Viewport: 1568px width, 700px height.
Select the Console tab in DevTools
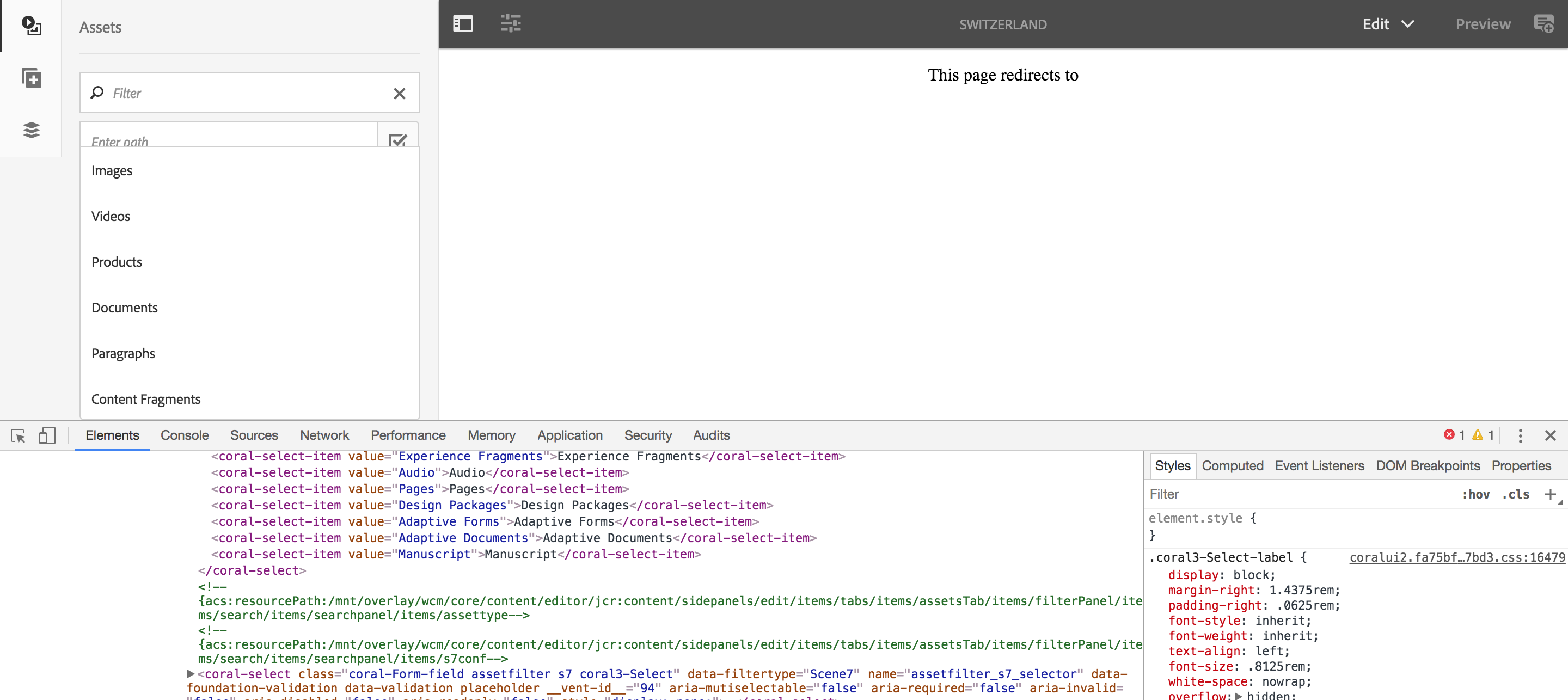(x=184, y=435)
